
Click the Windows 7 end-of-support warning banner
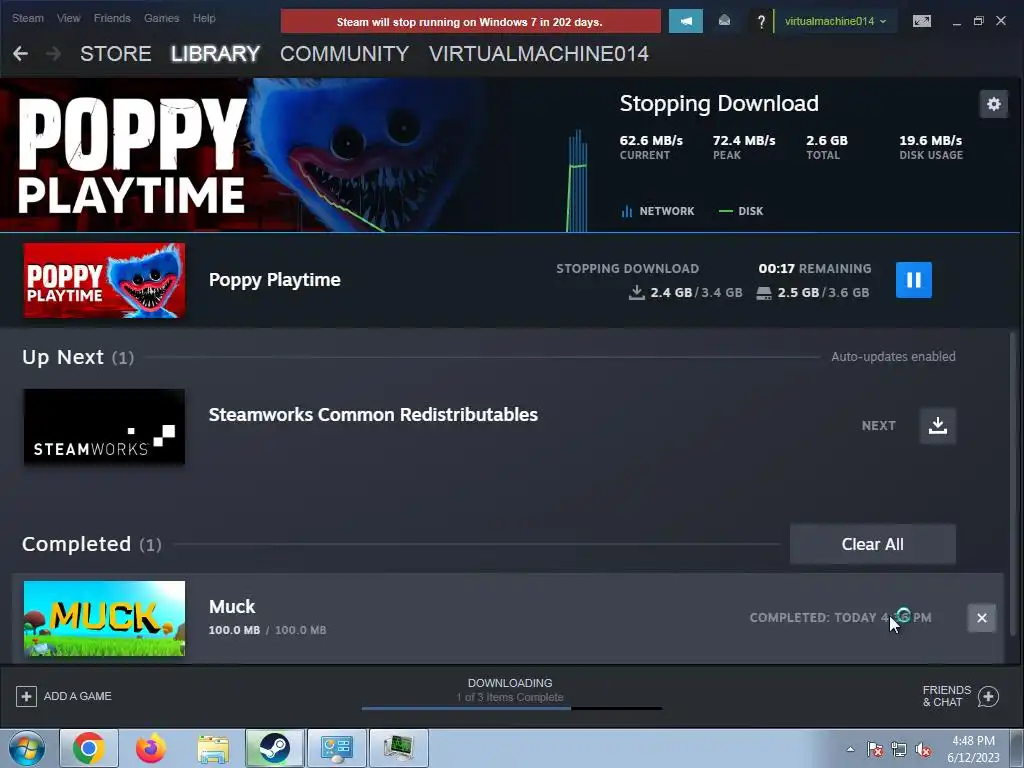point(470,22)
